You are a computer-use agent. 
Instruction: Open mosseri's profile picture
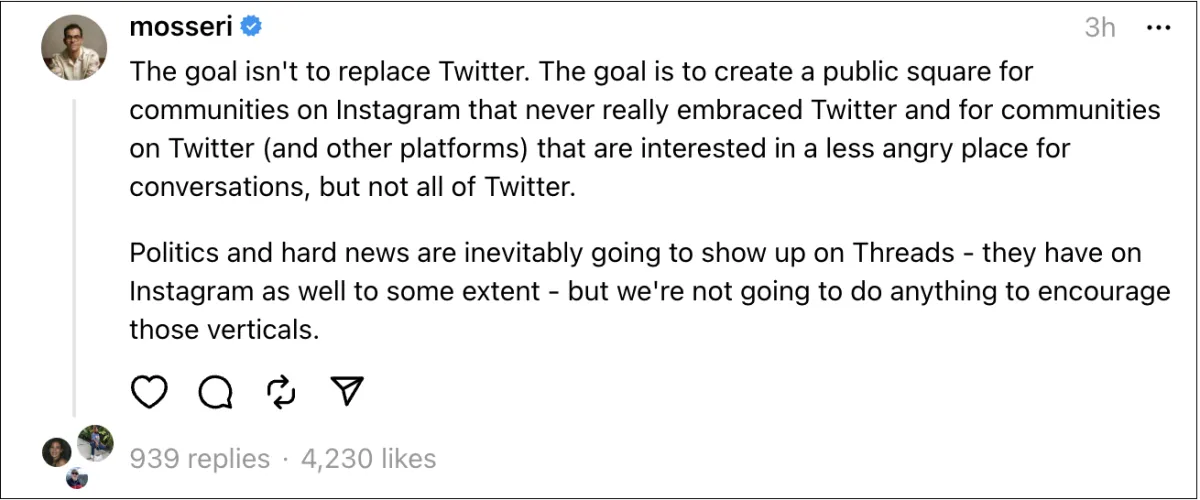point(74,48)
